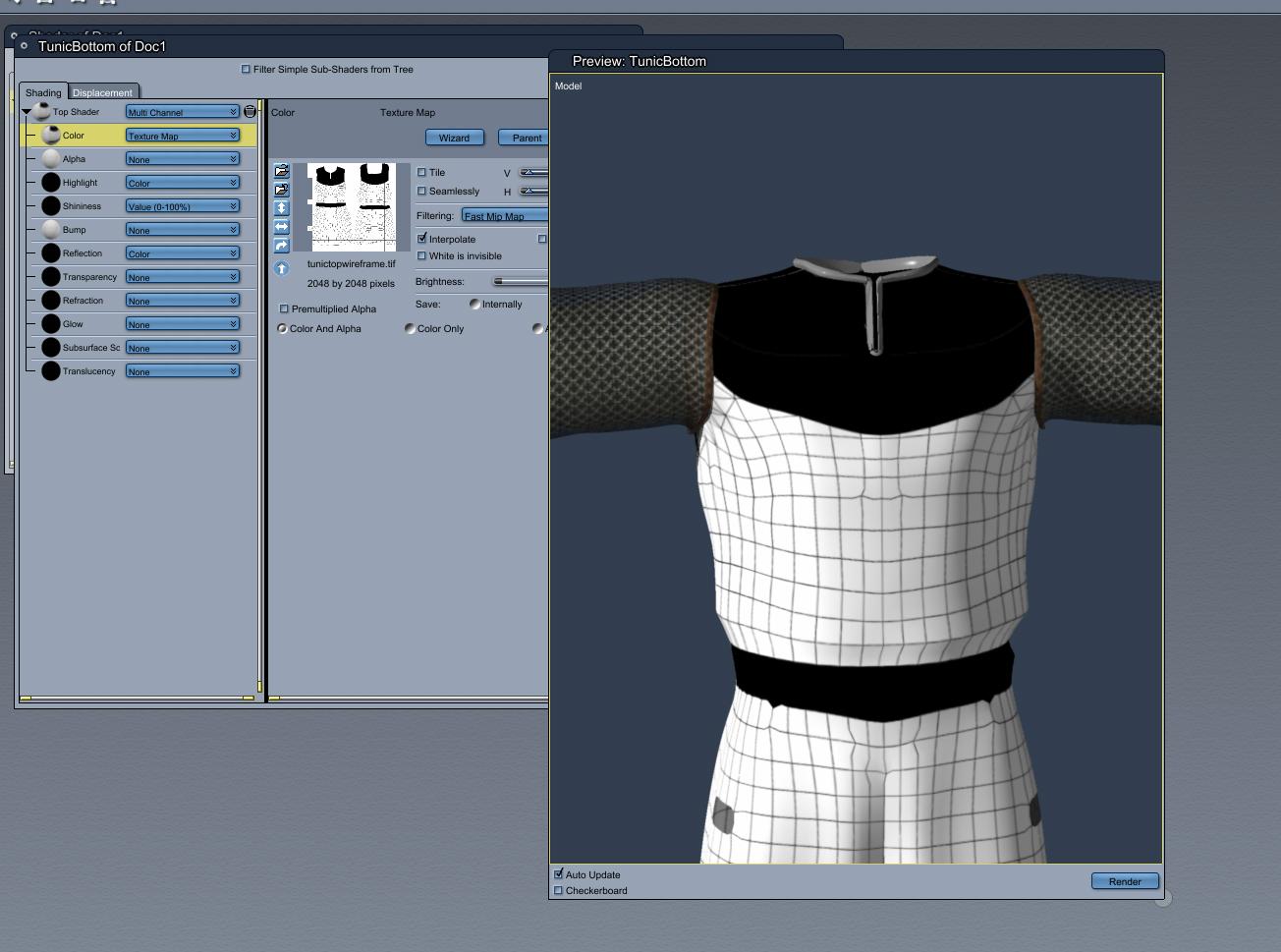The height and width of the screenshot is (952, 1281).
Task: Open the Top Shader Multi Channel dropdown
Action: point(182,112)
